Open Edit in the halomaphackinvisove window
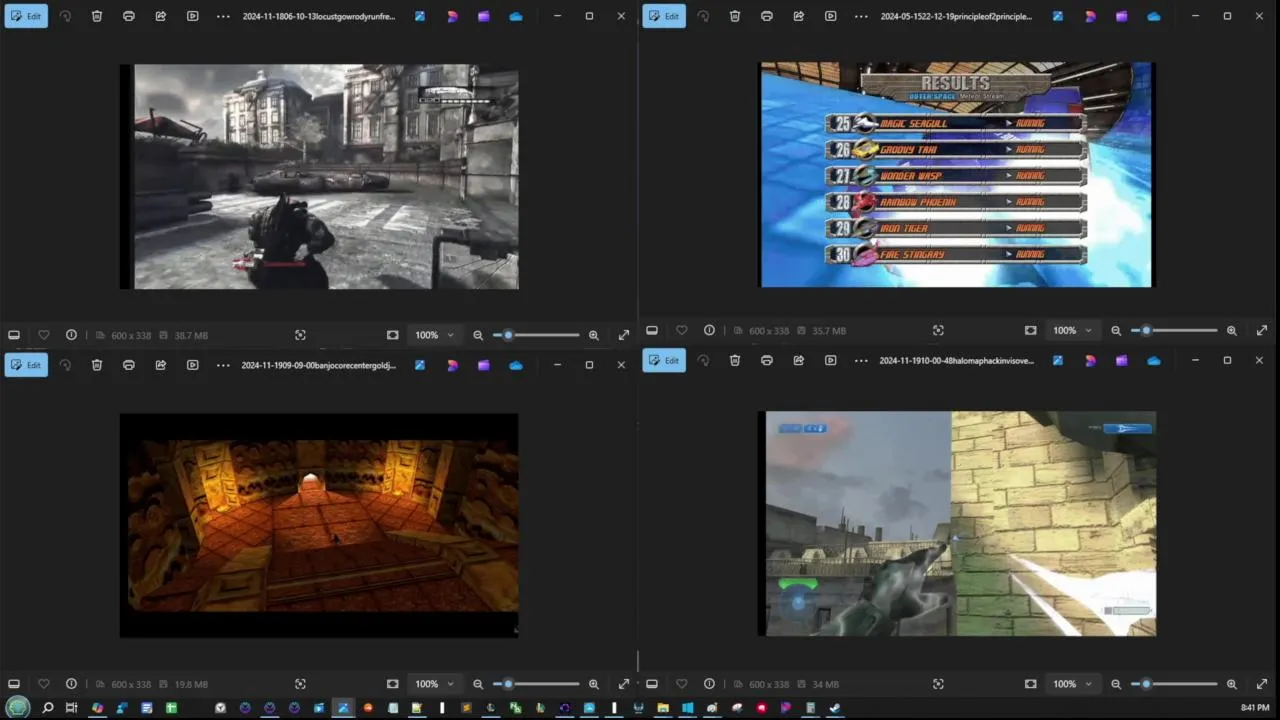Viewport: 1280px width, 720px height. click(x=664, y=360)
